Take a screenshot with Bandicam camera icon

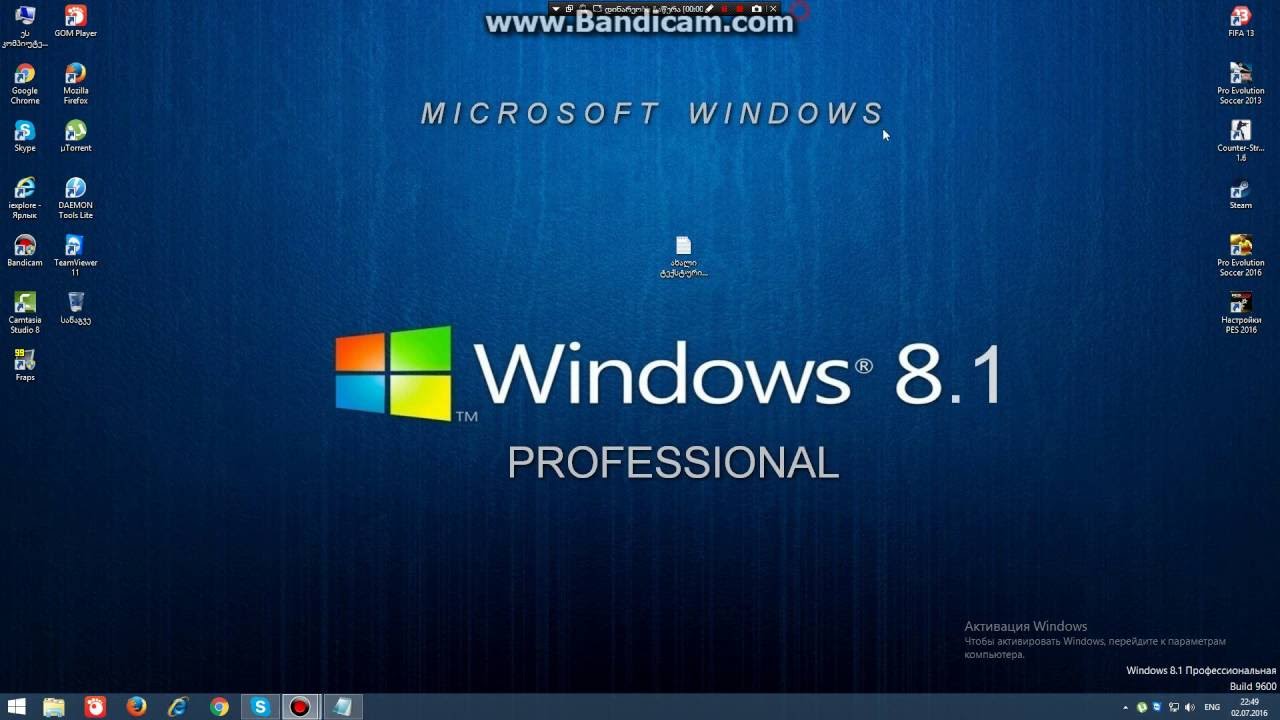(x=756, y=9)
